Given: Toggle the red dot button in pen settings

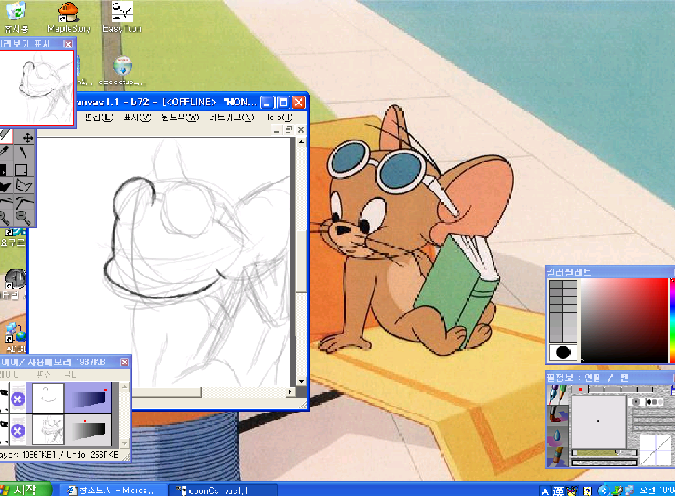Looking at the screenshot, I should click(x=580, y=389).
